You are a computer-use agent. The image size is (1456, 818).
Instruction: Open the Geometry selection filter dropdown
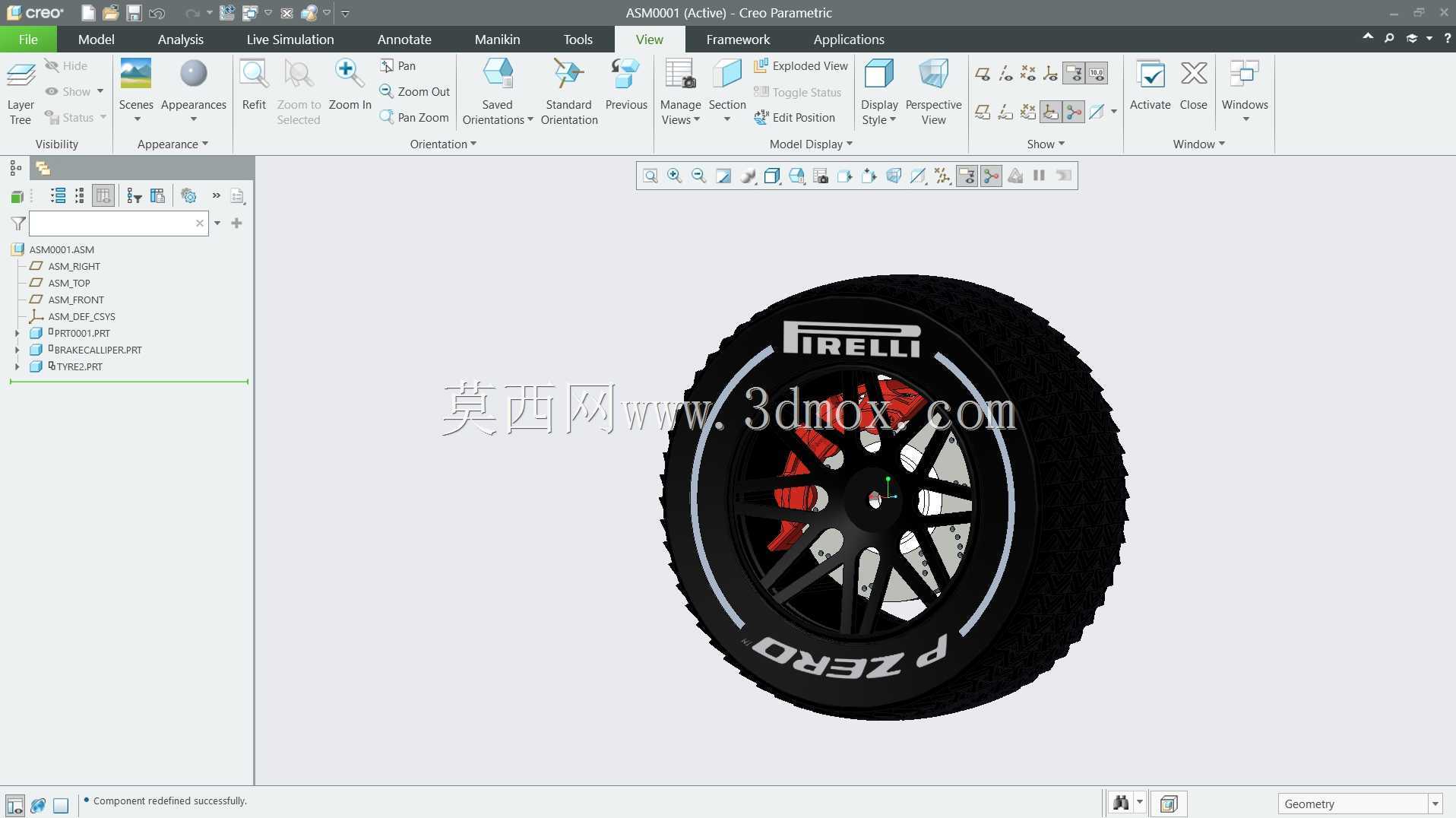pos(1435,804)
